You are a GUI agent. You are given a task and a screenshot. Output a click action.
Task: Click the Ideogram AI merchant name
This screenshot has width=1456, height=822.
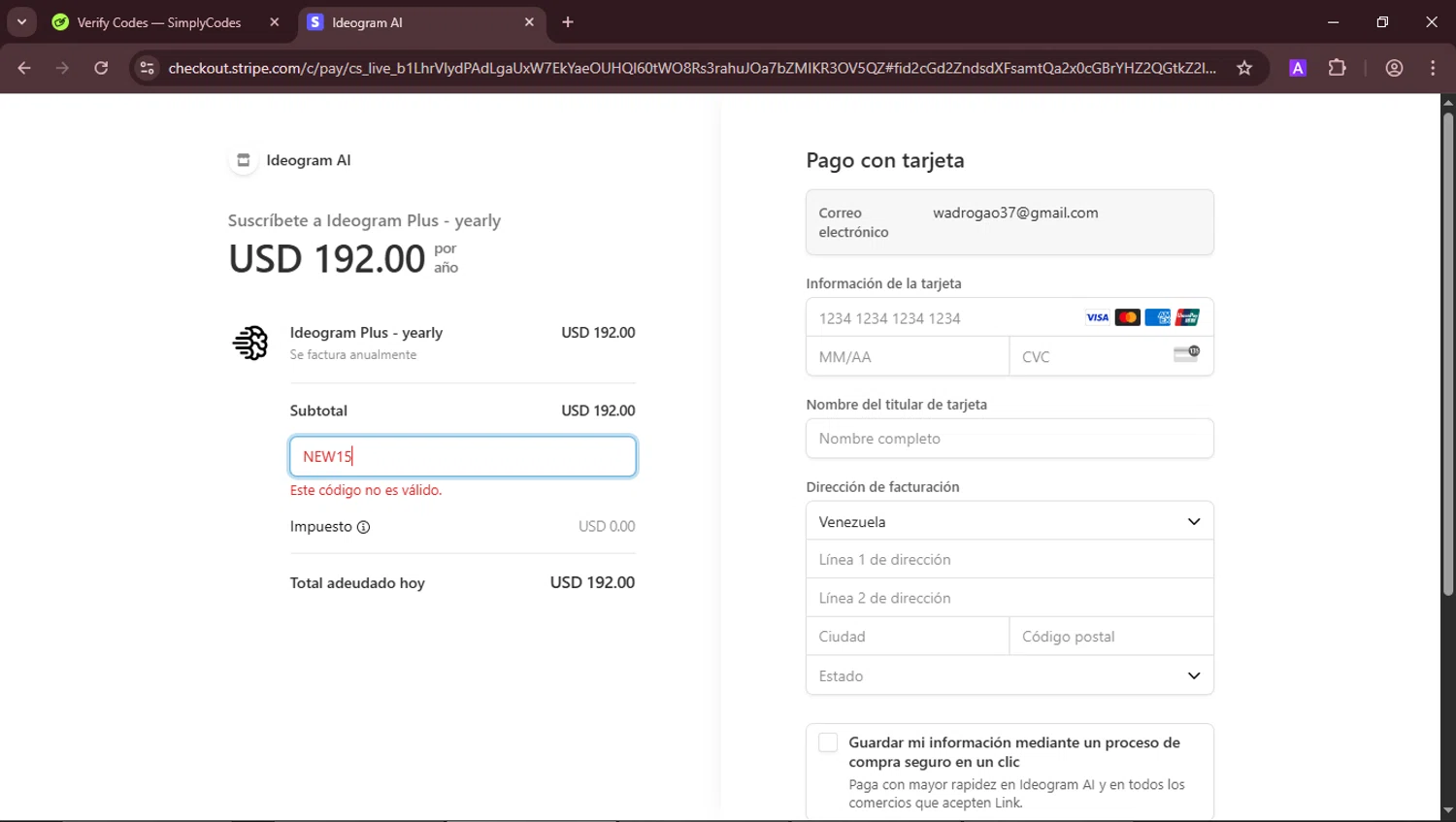(309, 160)
